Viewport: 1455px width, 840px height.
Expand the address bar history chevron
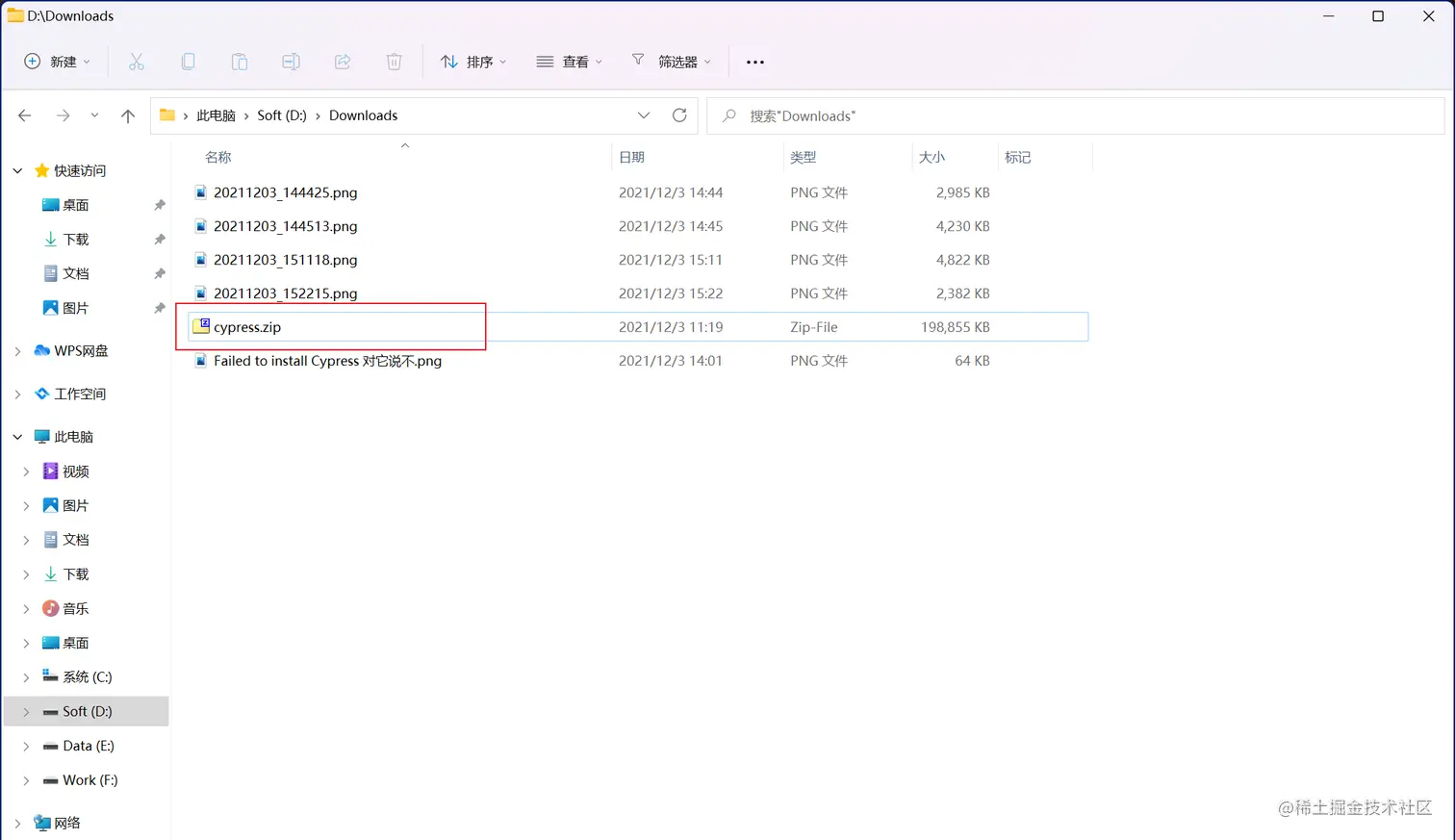pos(644,115)
